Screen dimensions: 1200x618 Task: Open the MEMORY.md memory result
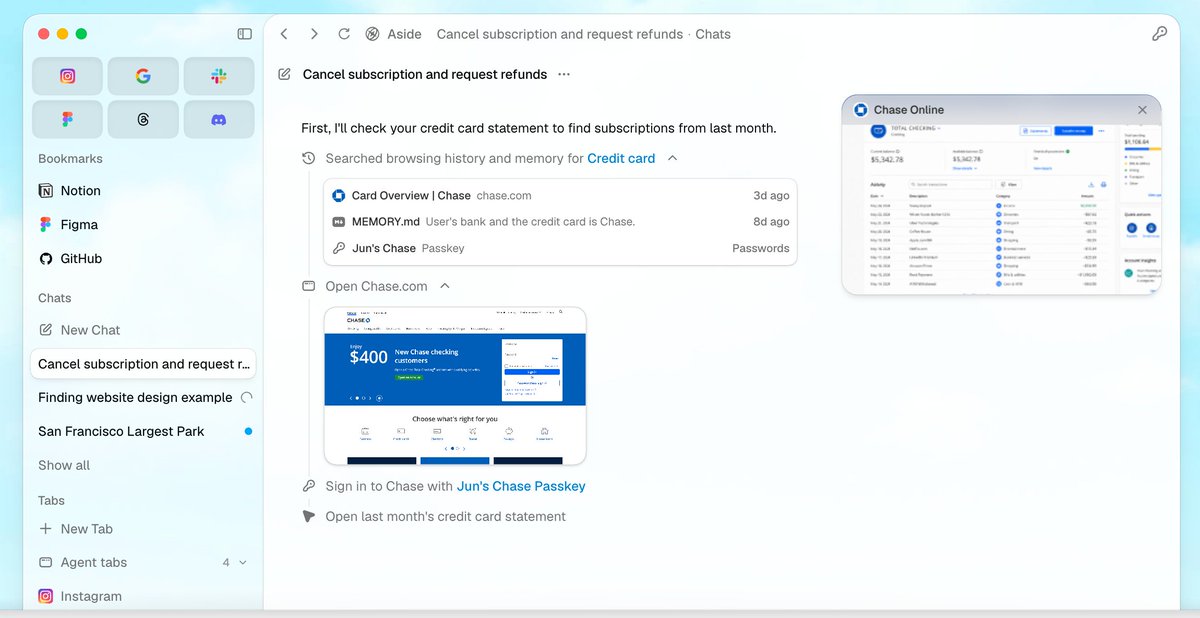point(560,222)
